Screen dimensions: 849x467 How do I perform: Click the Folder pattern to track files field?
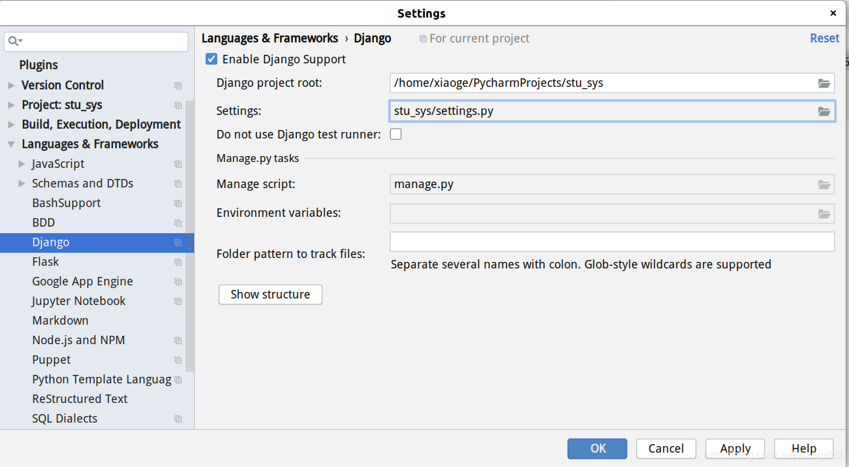tap(611, 242)
